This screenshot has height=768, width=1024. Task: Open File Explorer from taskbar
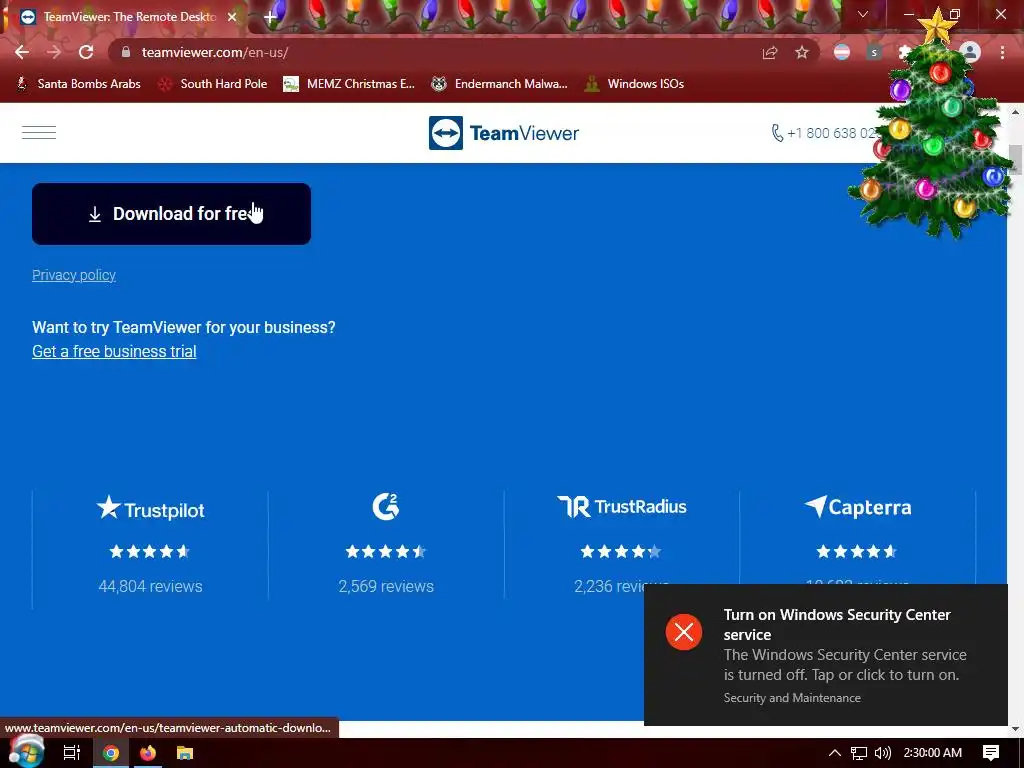click(185, 753)
